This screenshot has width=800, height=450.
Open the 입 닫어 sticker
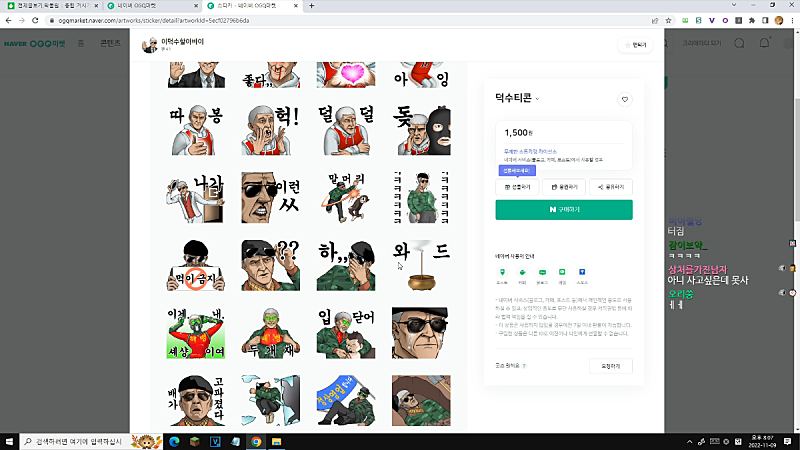(x=346, y=333)
